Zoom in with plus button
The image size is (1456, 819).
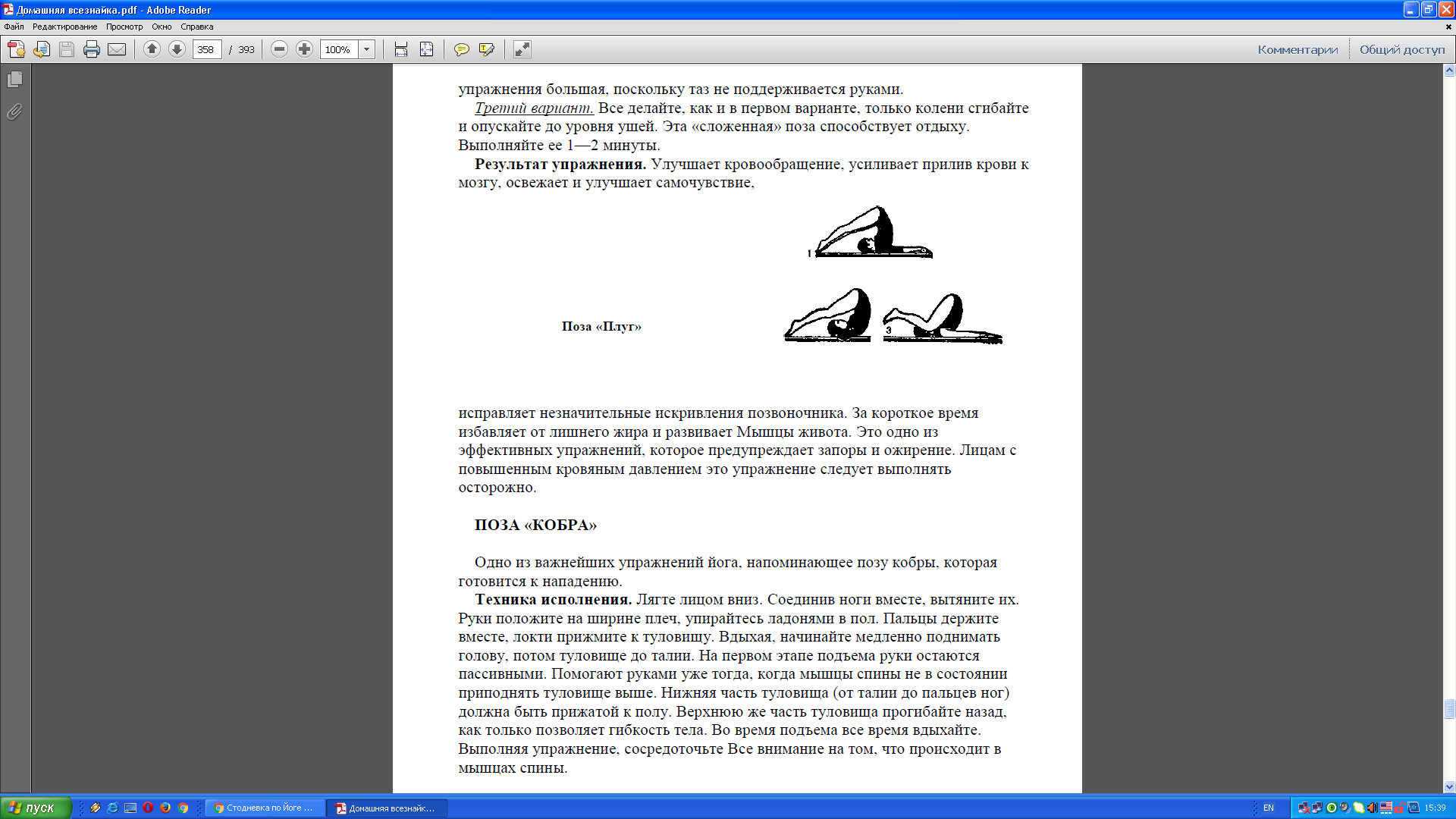(304, 49)
